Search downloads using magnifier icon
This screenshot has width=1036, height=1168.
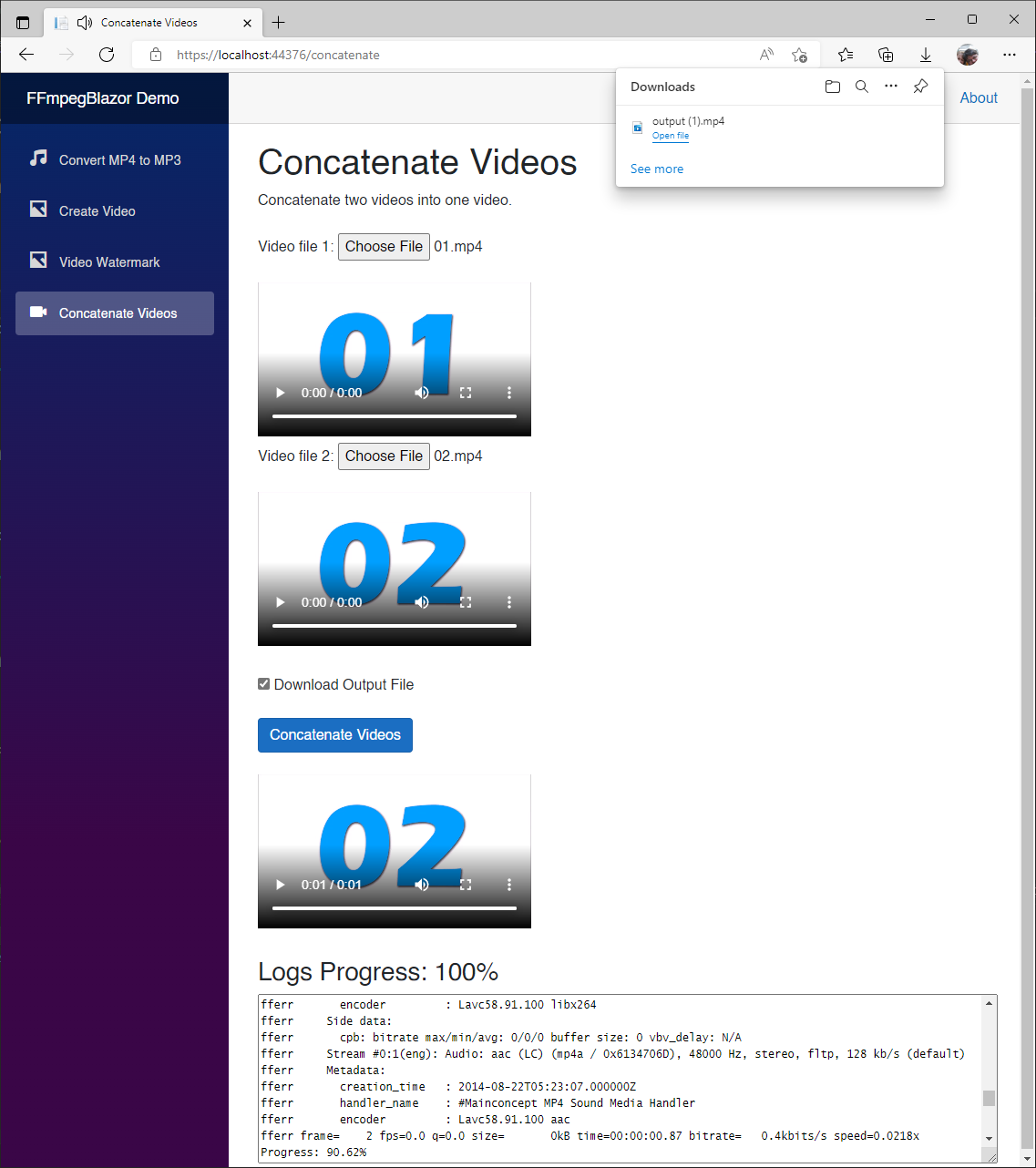click(x=862, y=87)
